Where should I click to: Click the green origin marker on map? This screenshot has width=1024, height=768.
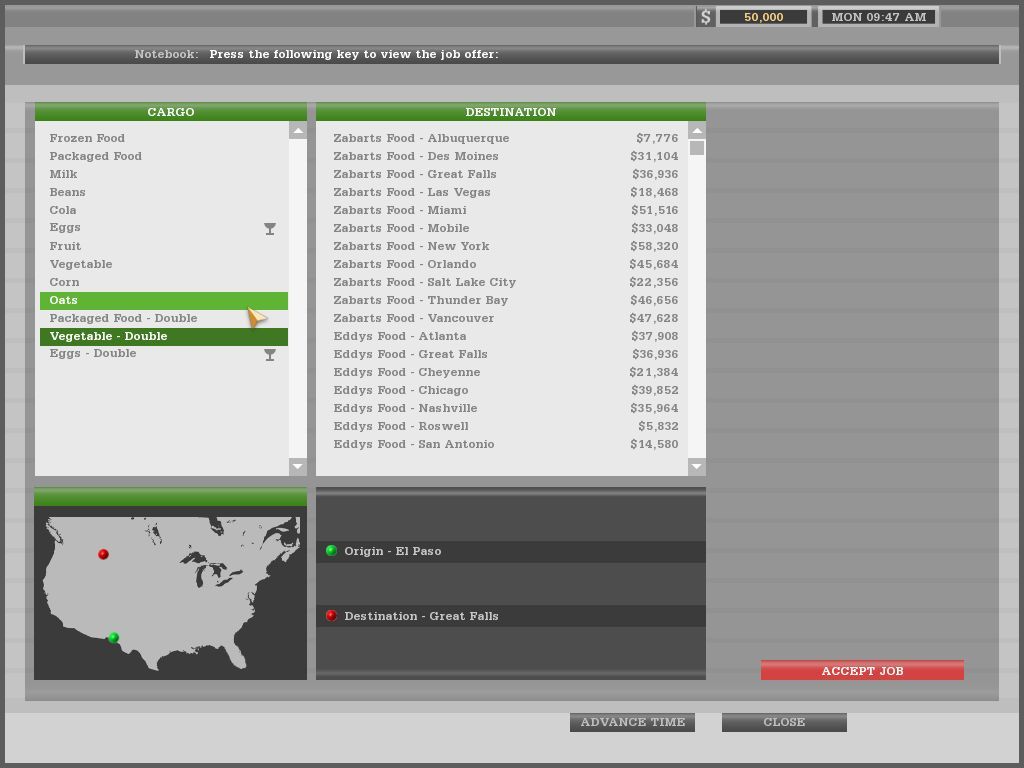point(113,638)
